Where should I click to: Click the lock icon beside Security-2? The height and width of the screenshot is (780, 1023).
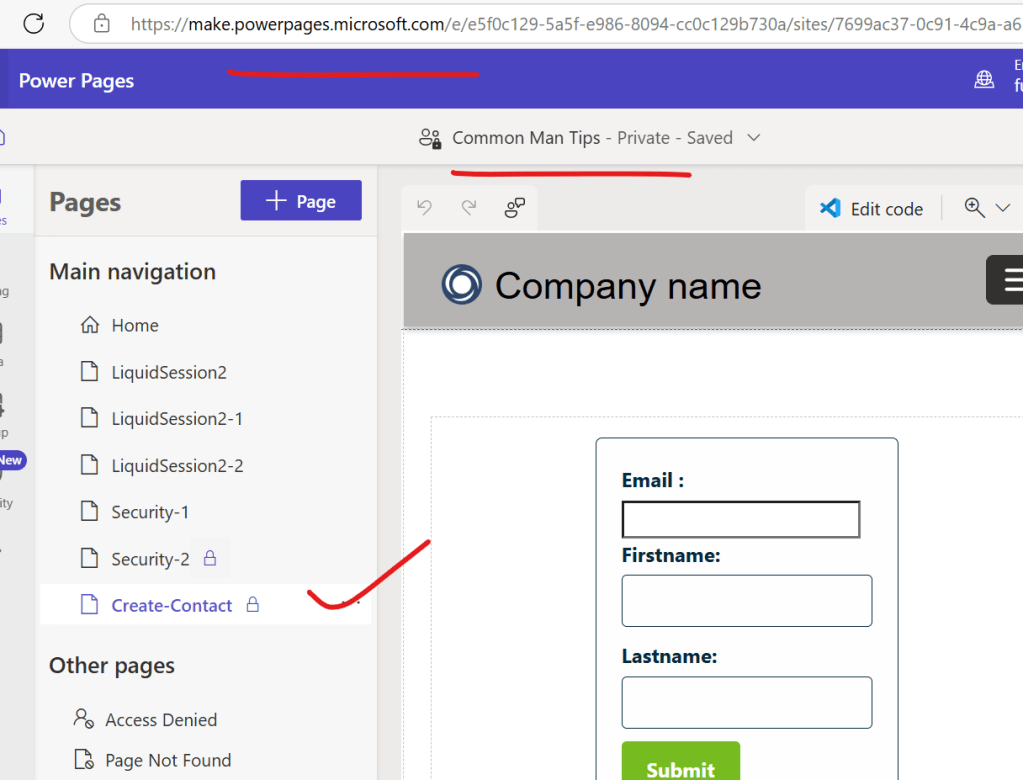click(x=210, y=558)
